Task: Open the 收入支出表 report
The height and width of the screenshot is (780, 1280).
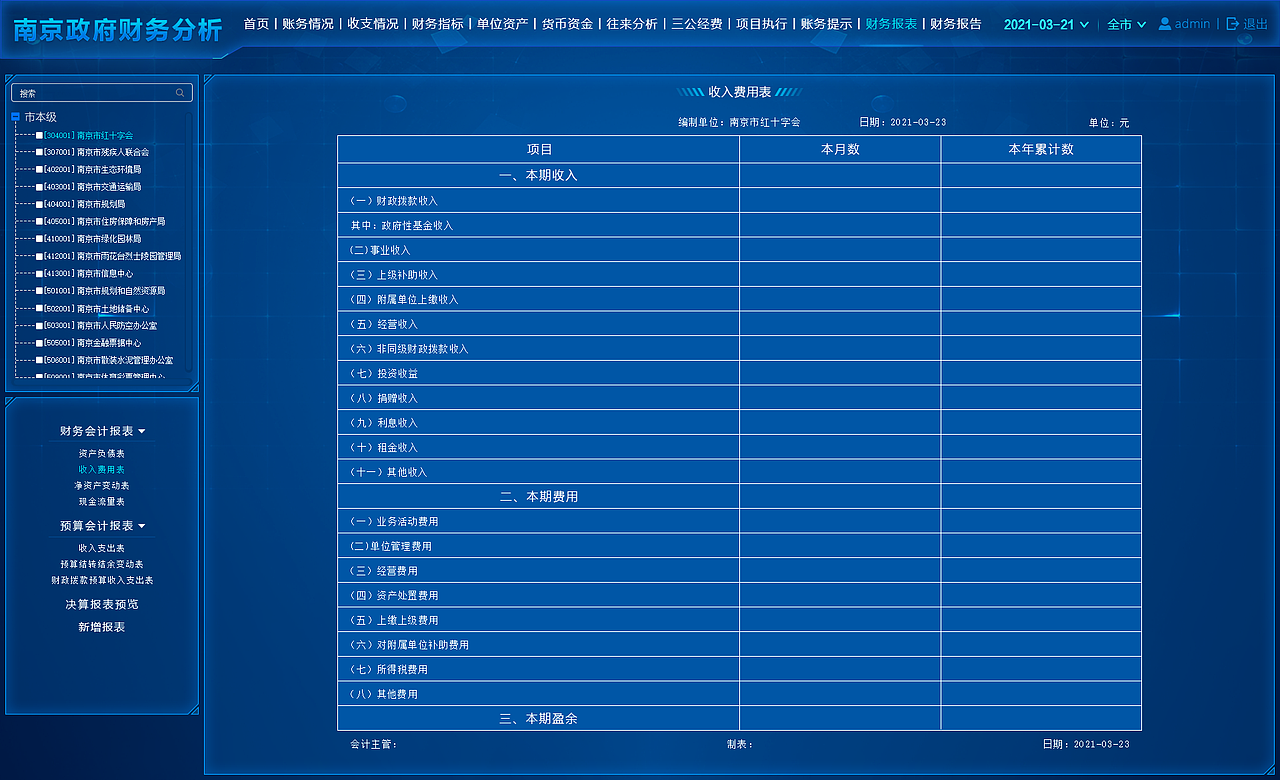Action: tap(102, 548)
